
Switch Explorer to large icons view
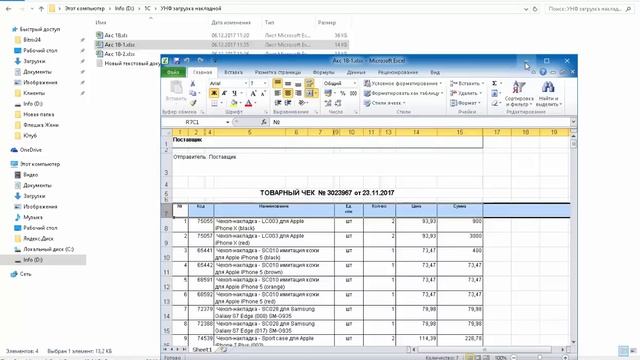pos(633,351)
